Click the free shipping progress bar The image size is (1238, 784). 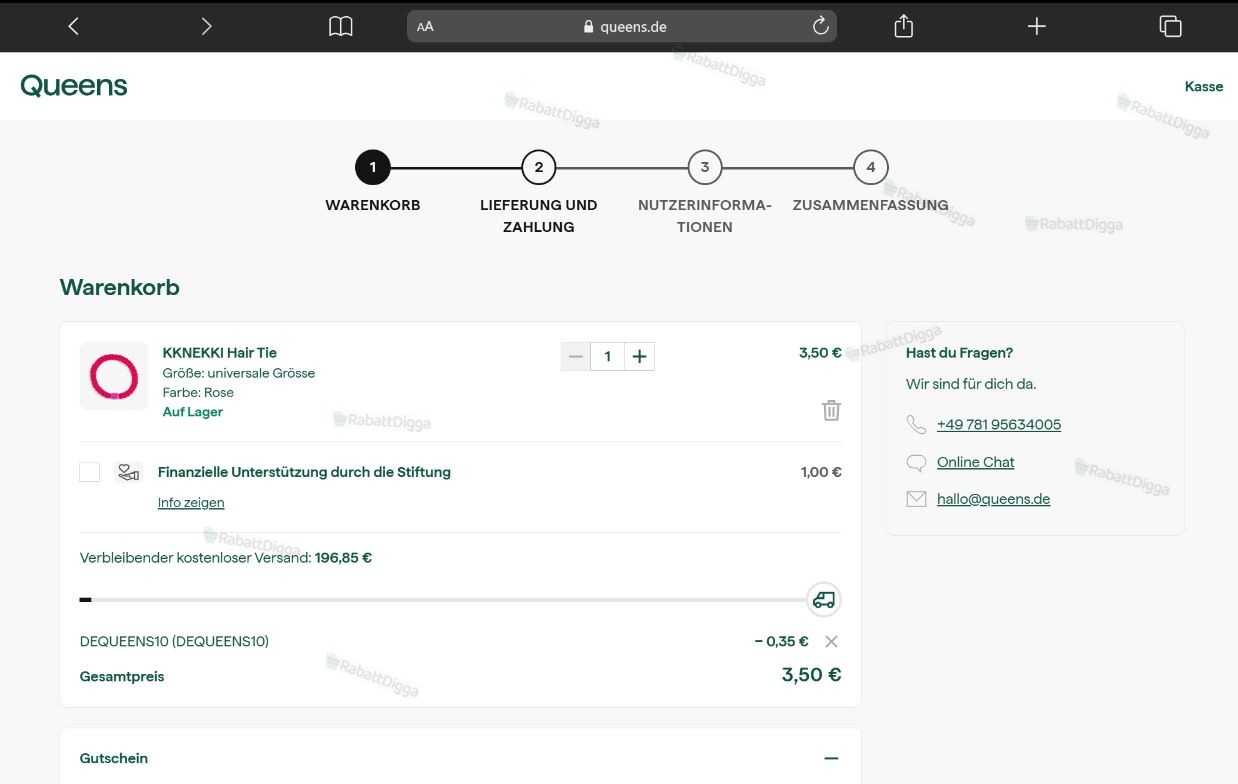(x=443, y=600)
